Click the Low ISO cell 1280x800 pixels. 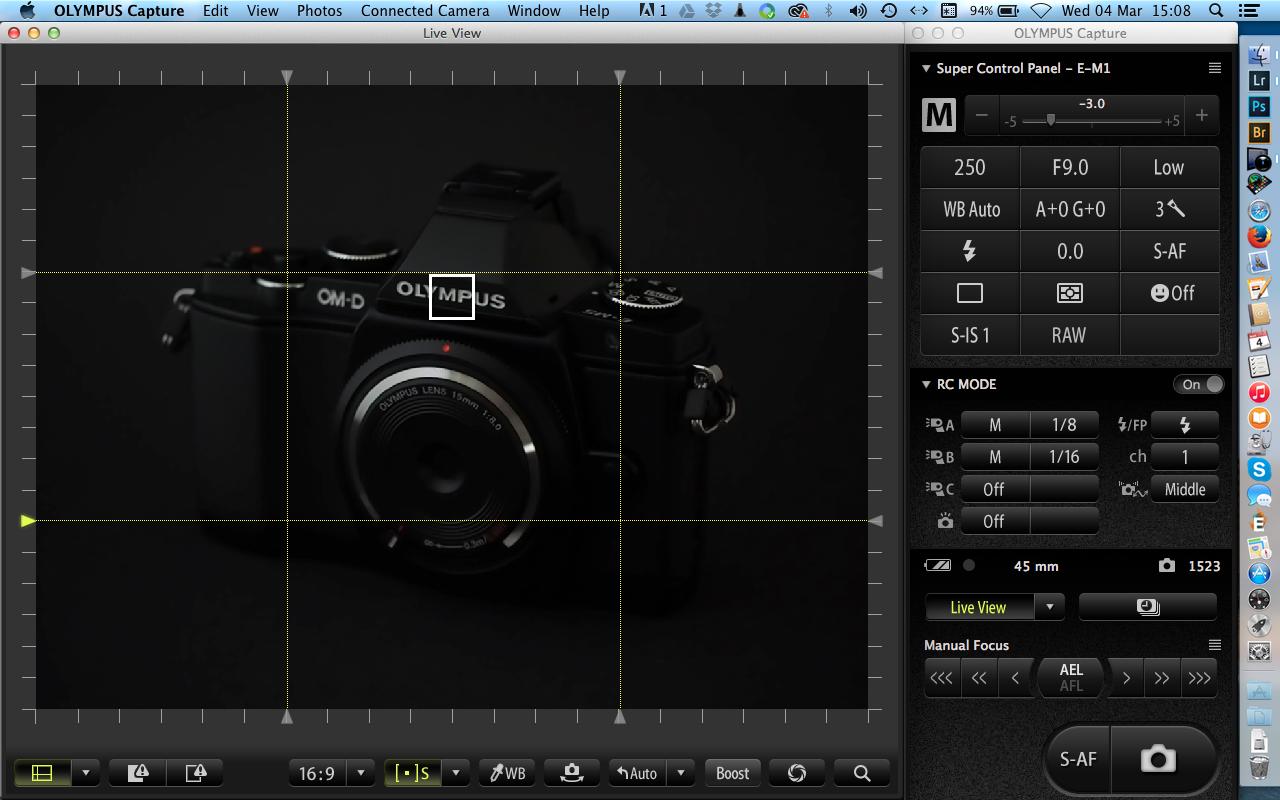(x=1170, y=168)
